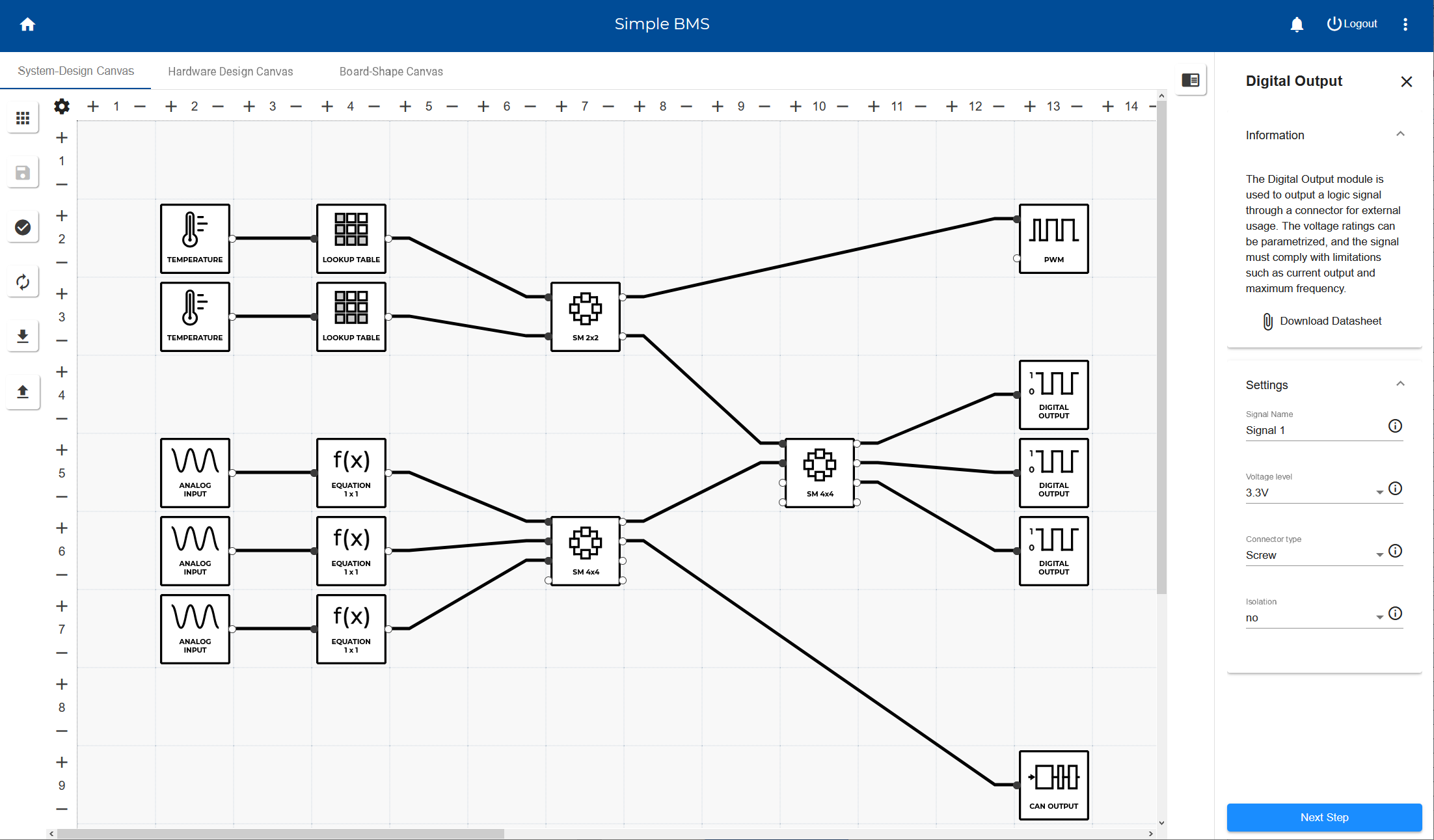1434x840 pixels.
Task: Click the upload arrow sidebar icon
Action: pos(23,391)
